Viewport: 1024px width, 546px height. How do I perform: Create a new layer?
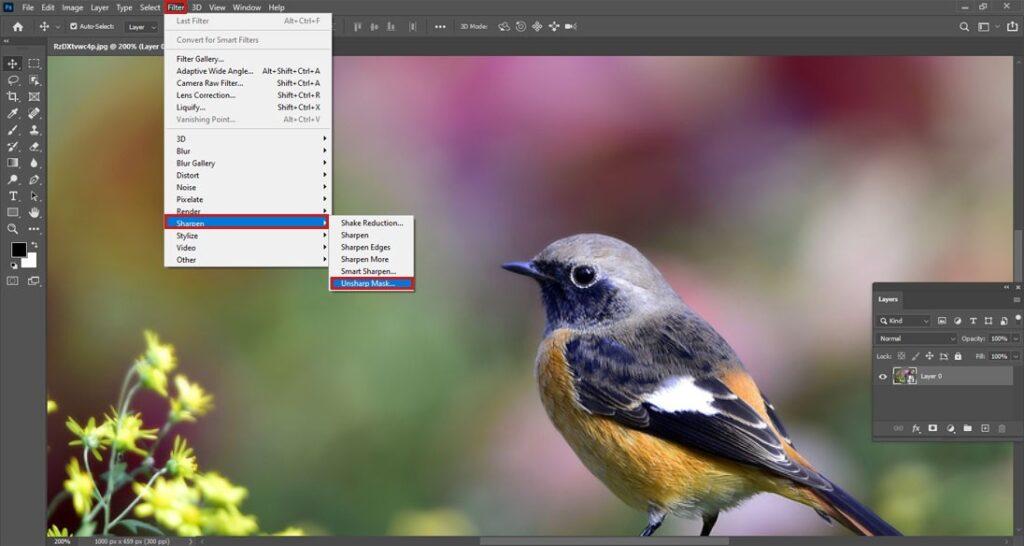(985, 428)
